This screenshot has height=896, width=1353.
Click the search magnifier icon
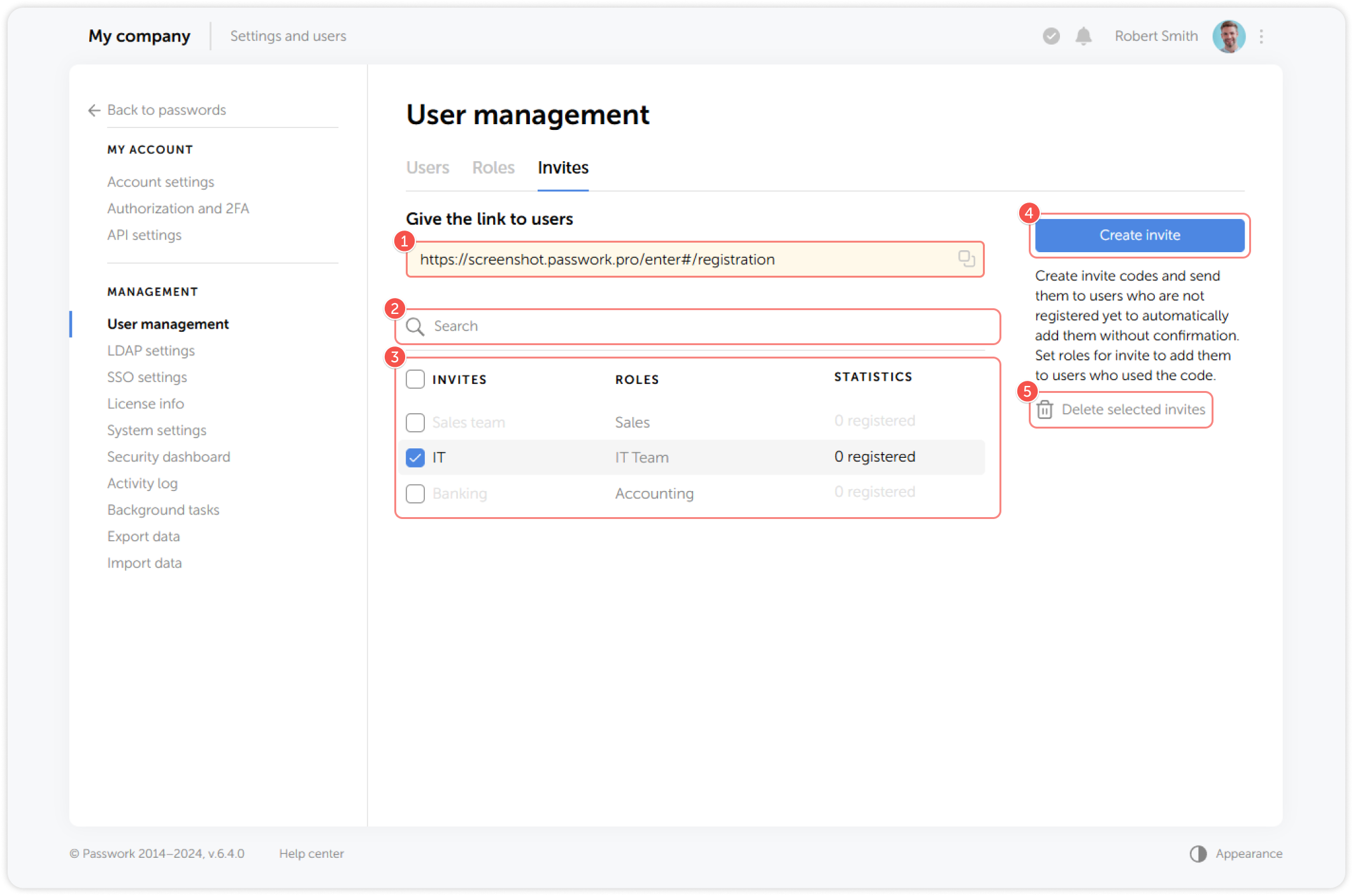415,327
